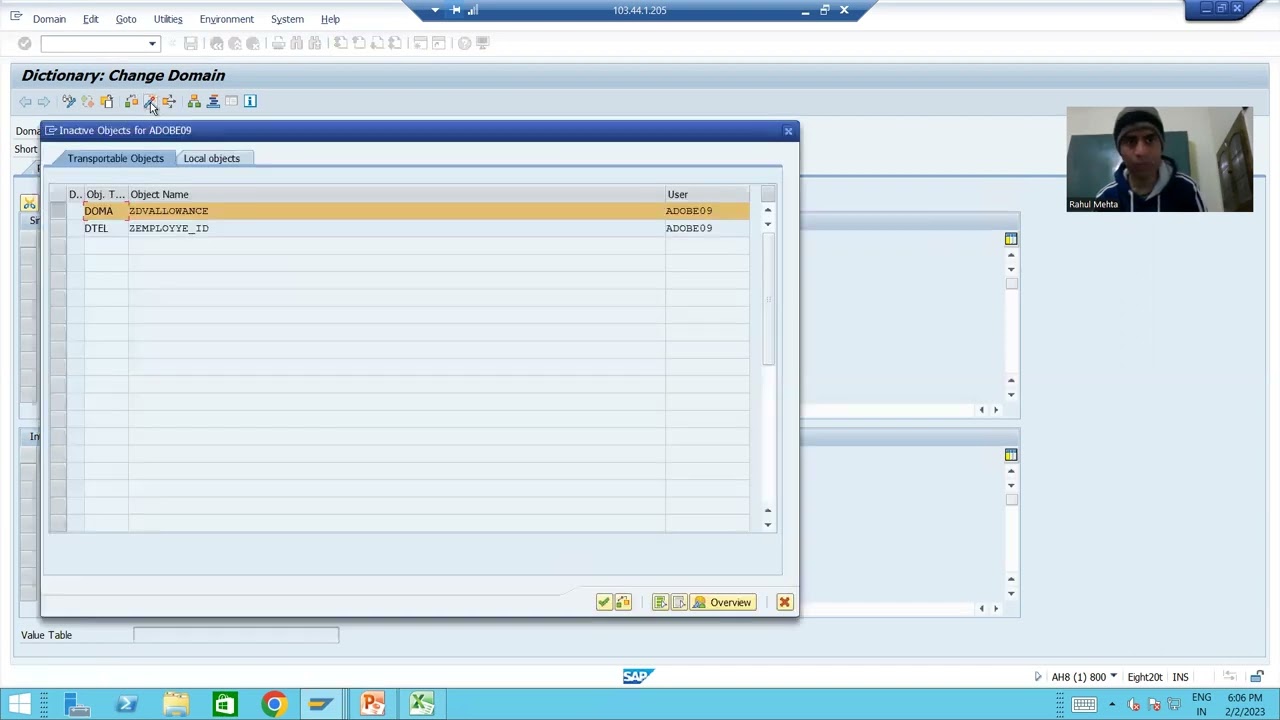Open the Goto menu
1280x720 pixels.
(126, 19)
